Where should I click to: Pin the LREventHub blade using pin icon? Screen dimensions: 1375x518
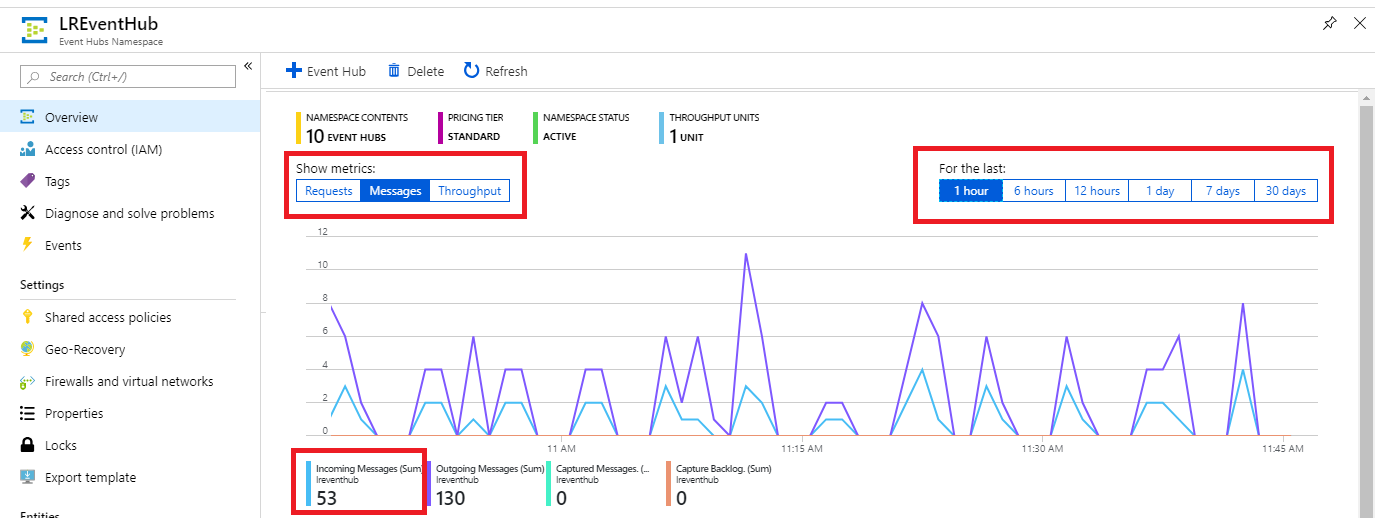pos(1329,23)
